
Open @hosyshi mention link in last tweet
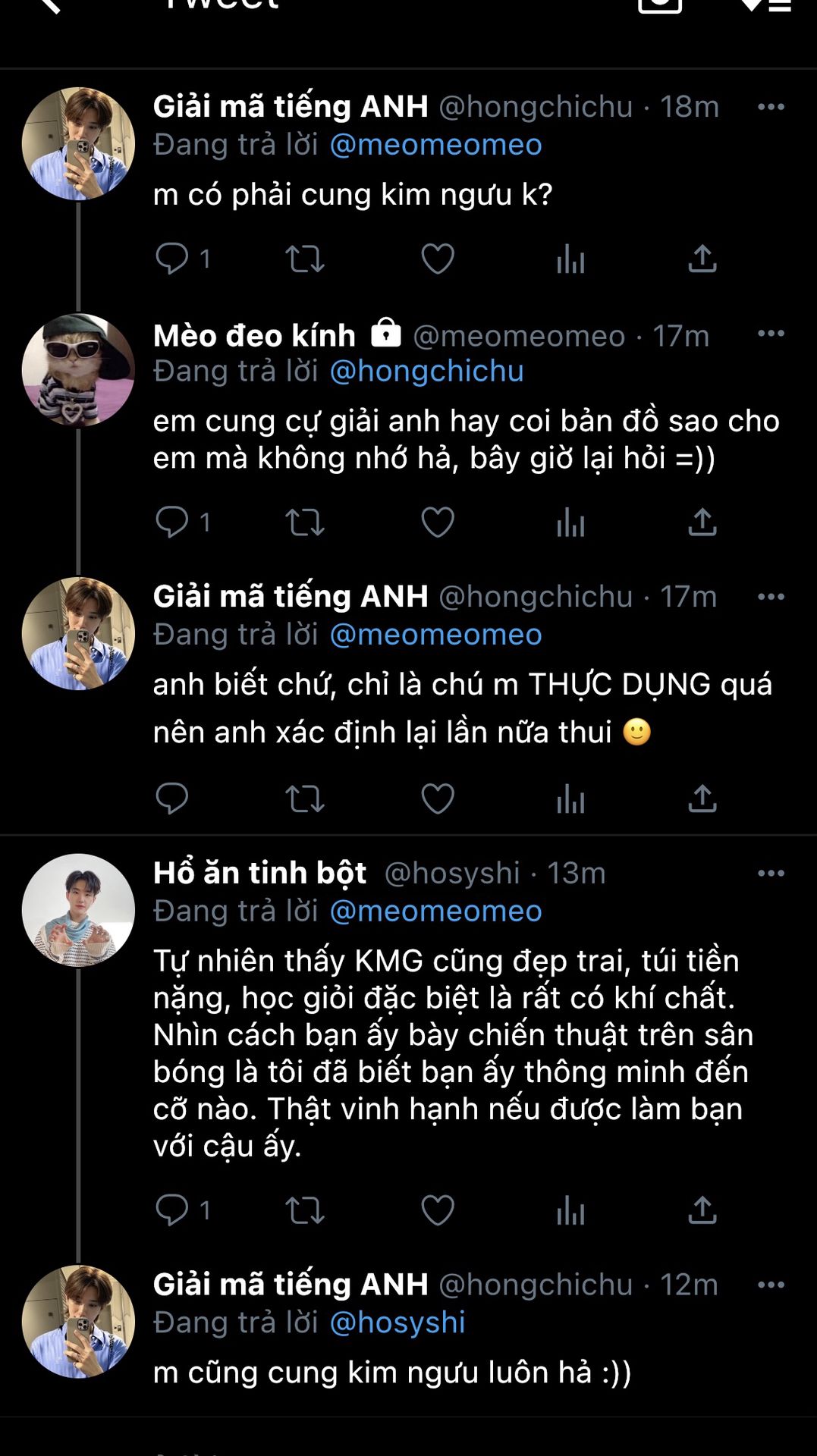coord(398,1323)
